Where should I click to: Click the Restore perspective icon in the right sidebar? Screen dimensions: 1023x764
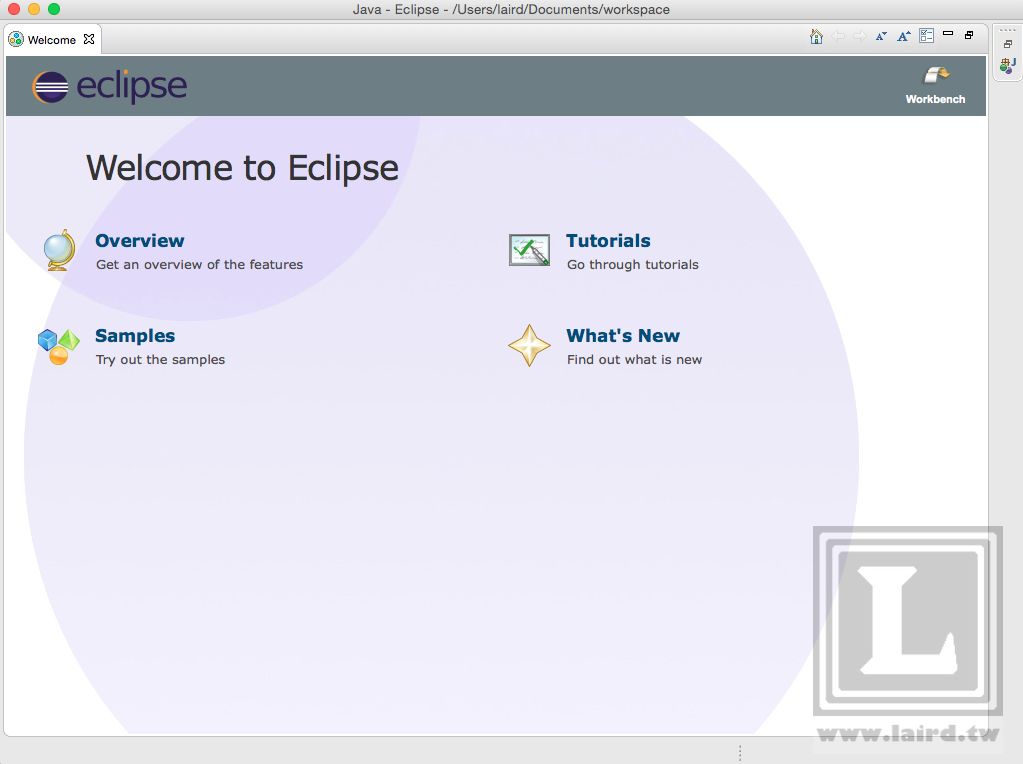click(1008, 45)
